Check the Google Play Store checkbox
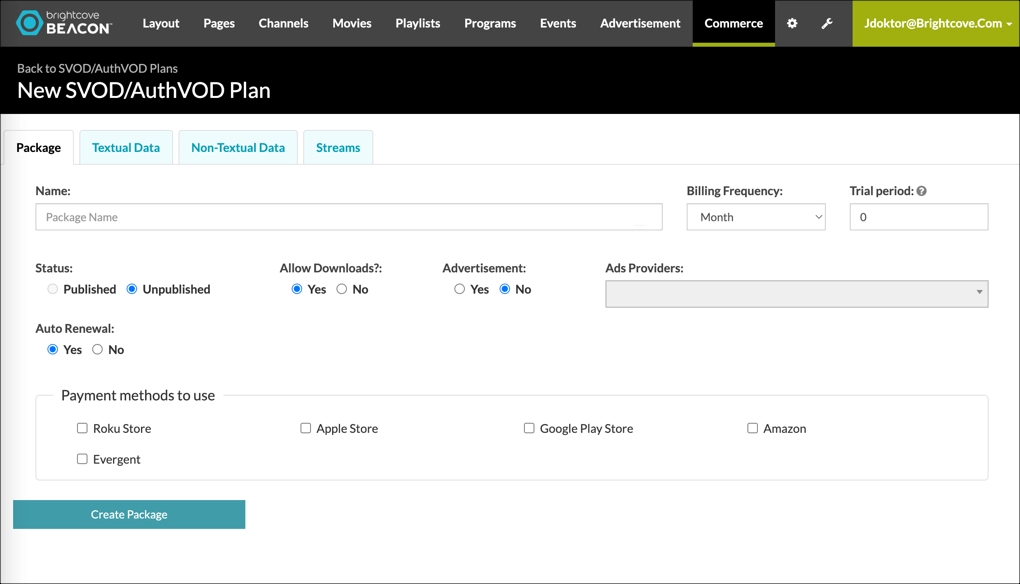Image resolution: width=1020 pixels, height=584 pixels. (529, 428)
